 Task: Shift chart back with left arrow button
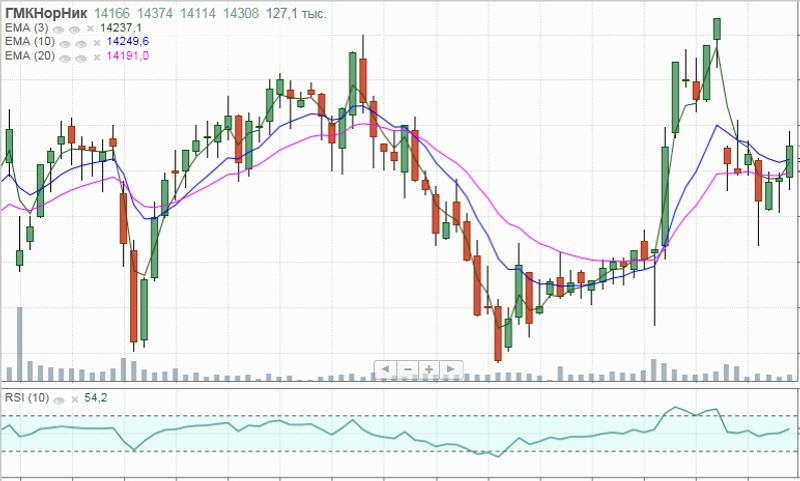385,369
